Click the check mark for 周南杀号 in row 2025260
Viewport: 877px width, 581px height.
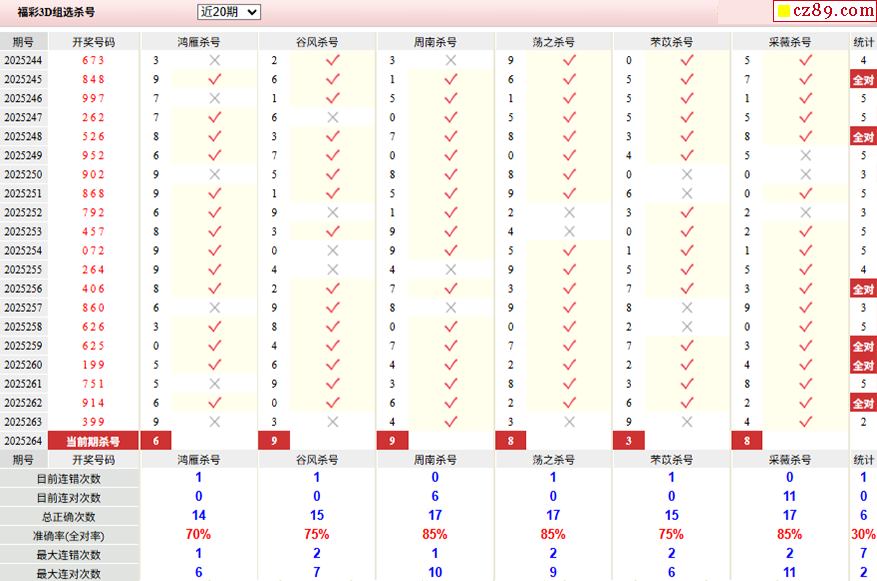click(451, 364)
